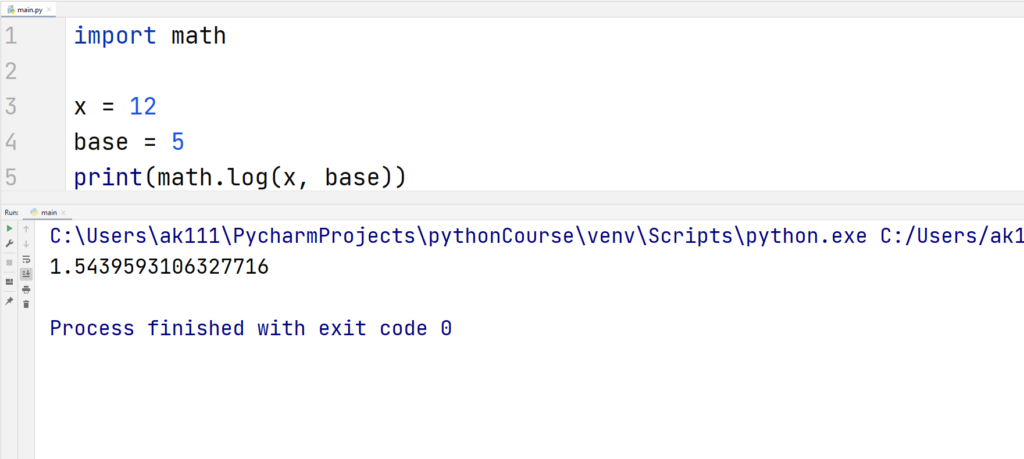This screenshot has height=459, width=1024.
Task: Click the green Rerun main button
Action: coord(9,229)
